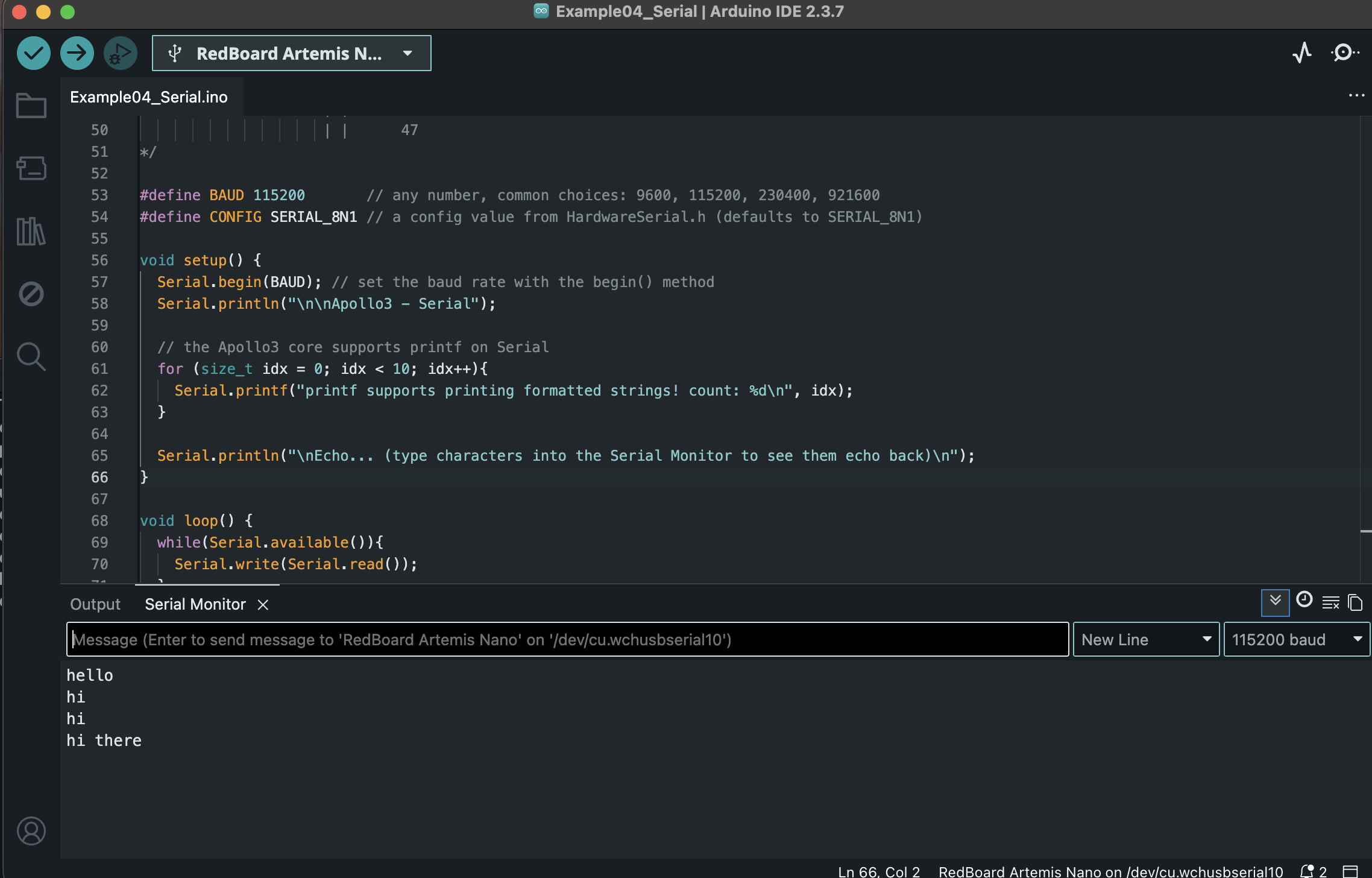Open the account profile icon bottom left
The image size is (1372, 878).
pyautogui.click(x=33, y=831)
